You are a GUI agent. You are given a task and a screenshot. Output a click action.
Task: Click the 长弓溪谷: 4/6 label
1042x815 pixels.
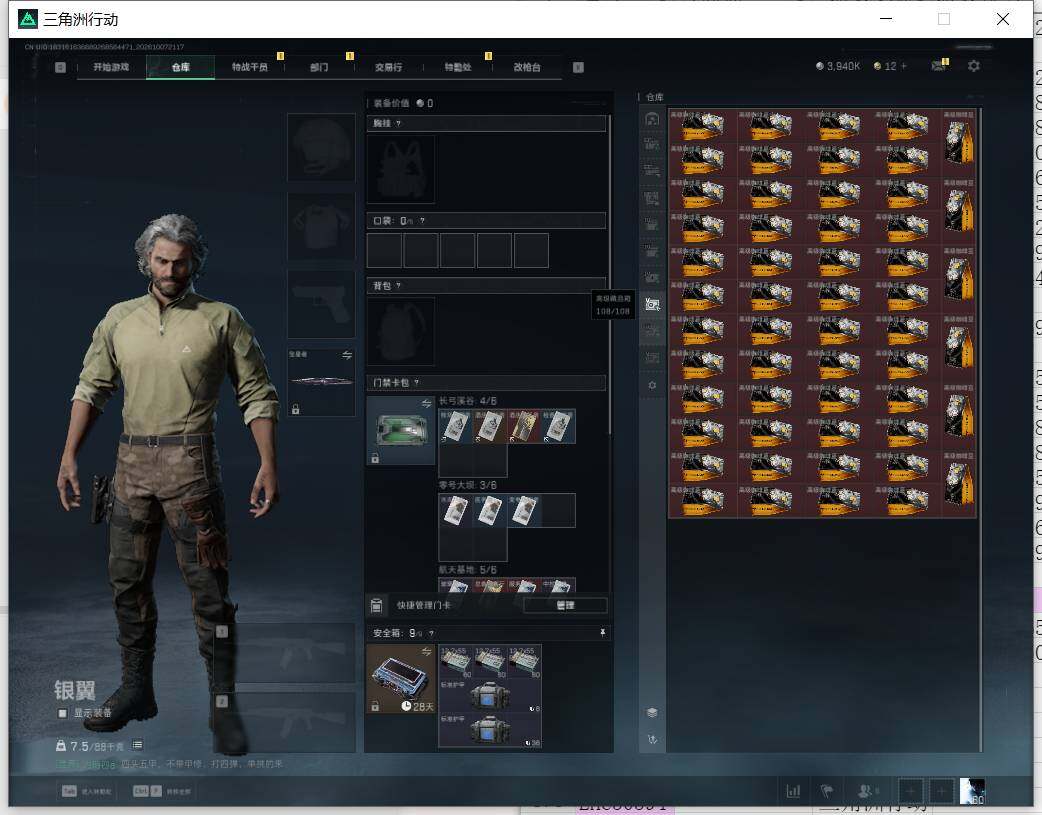pyautogui.click(x=467, y=401)
